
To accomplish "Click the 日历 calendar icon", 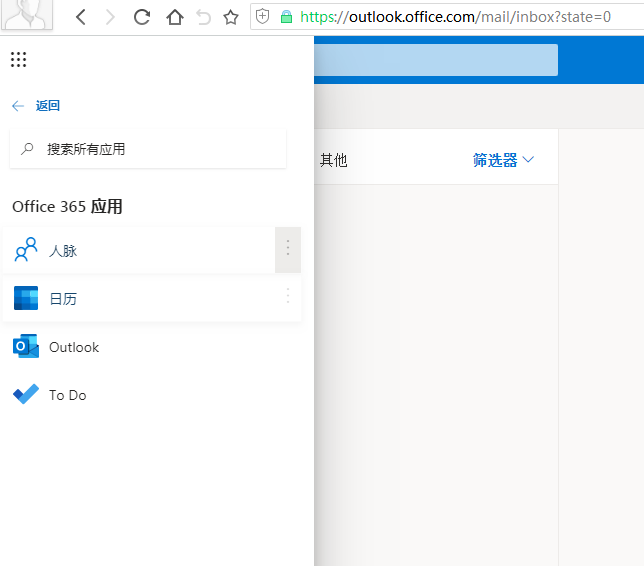I will [26, 298].
